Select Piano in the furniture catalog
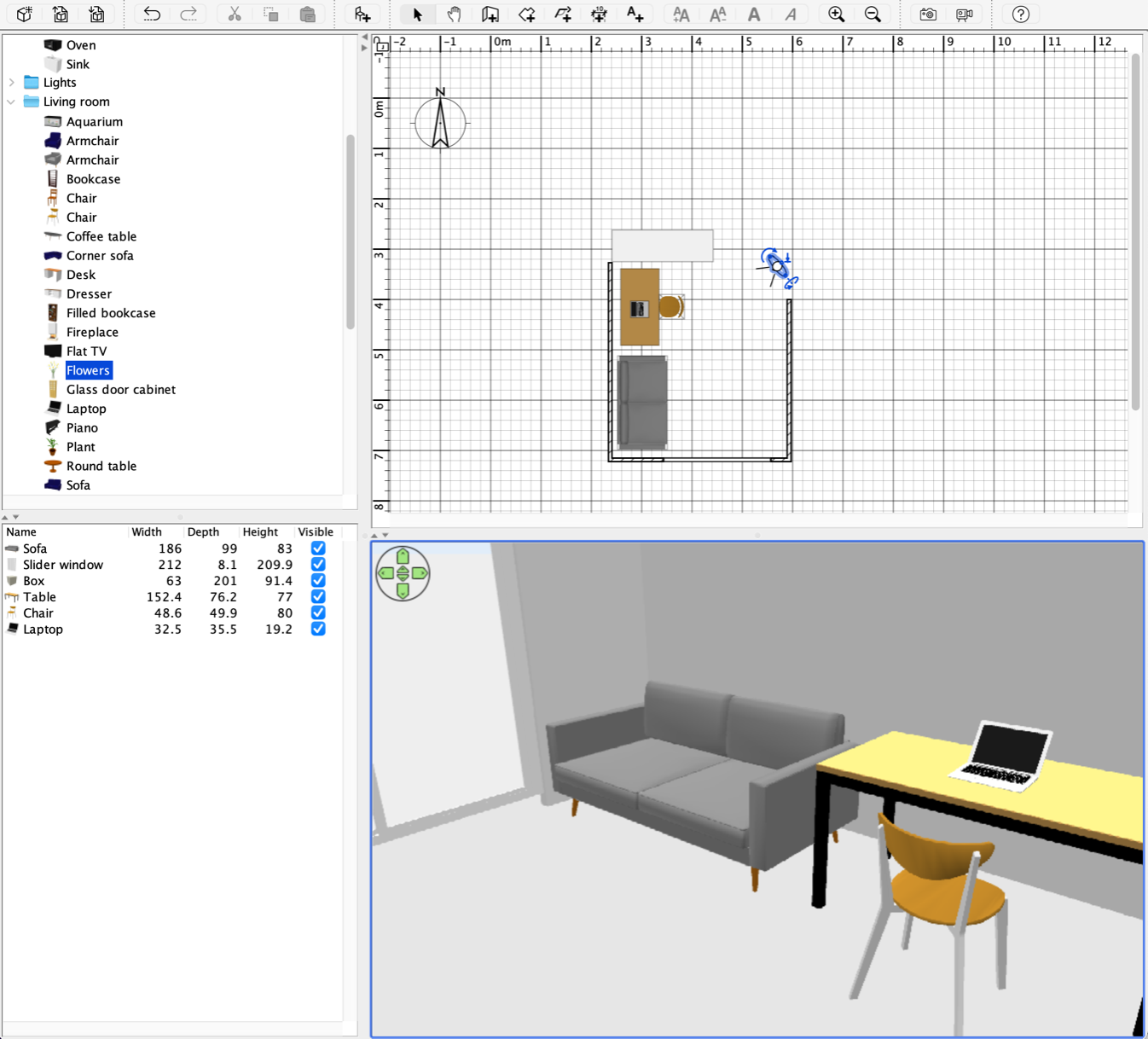This screenshot has height=1039, width=1148. tap(82, 427)
